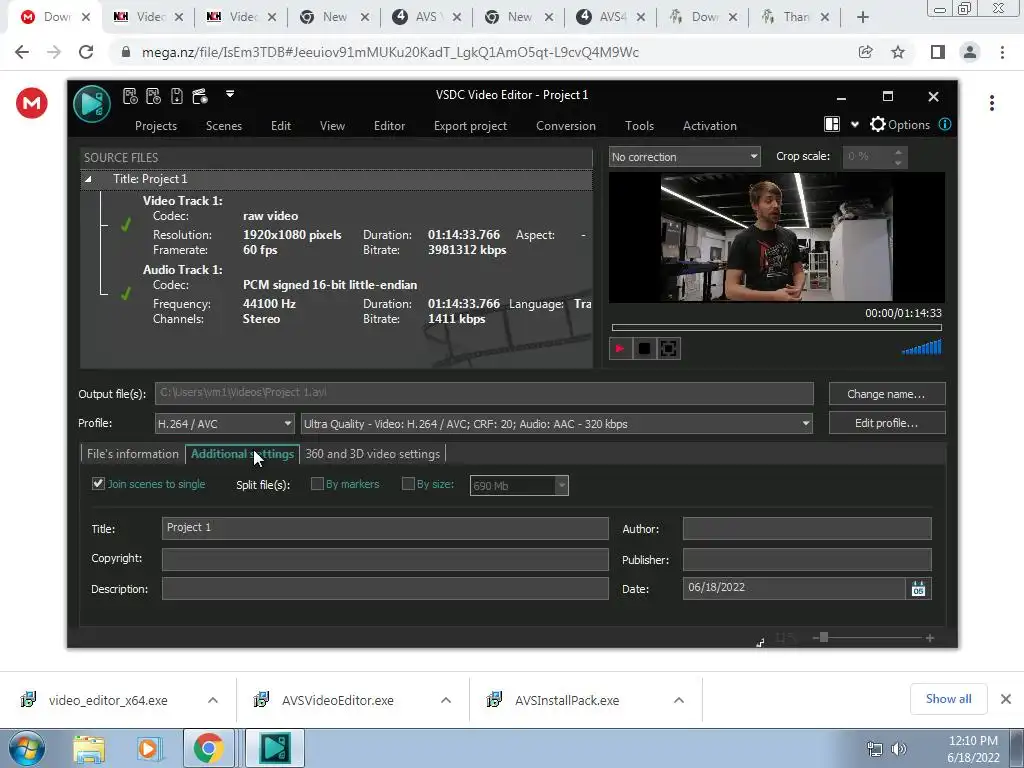This screenshot has width=1024, height=768.
Task: Open 360 and 3D video settings tab
Action: coord(373,454)
